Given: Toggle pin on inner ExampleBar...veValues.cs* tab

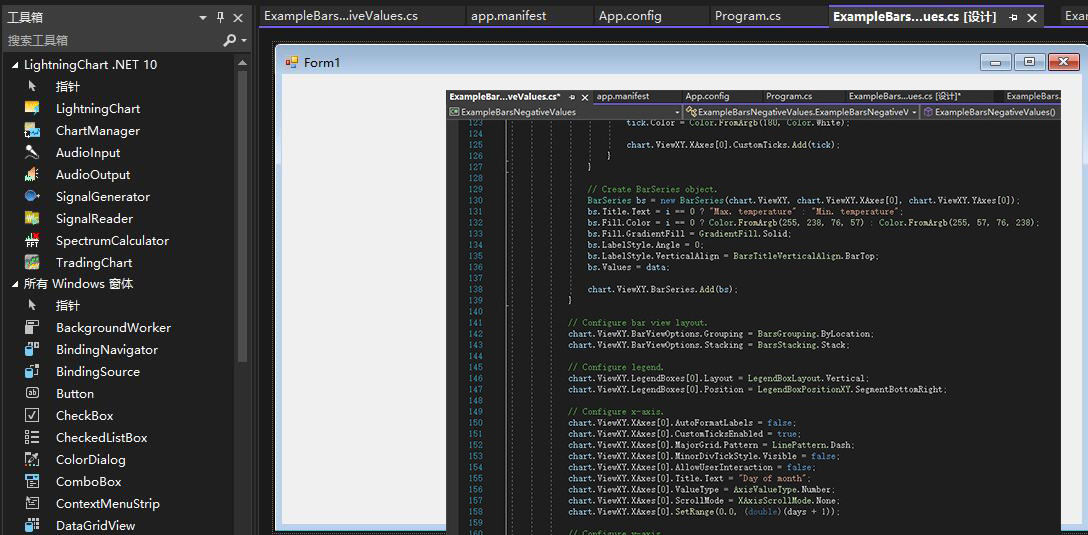Looking at the screenshot, I should (572, 97).
